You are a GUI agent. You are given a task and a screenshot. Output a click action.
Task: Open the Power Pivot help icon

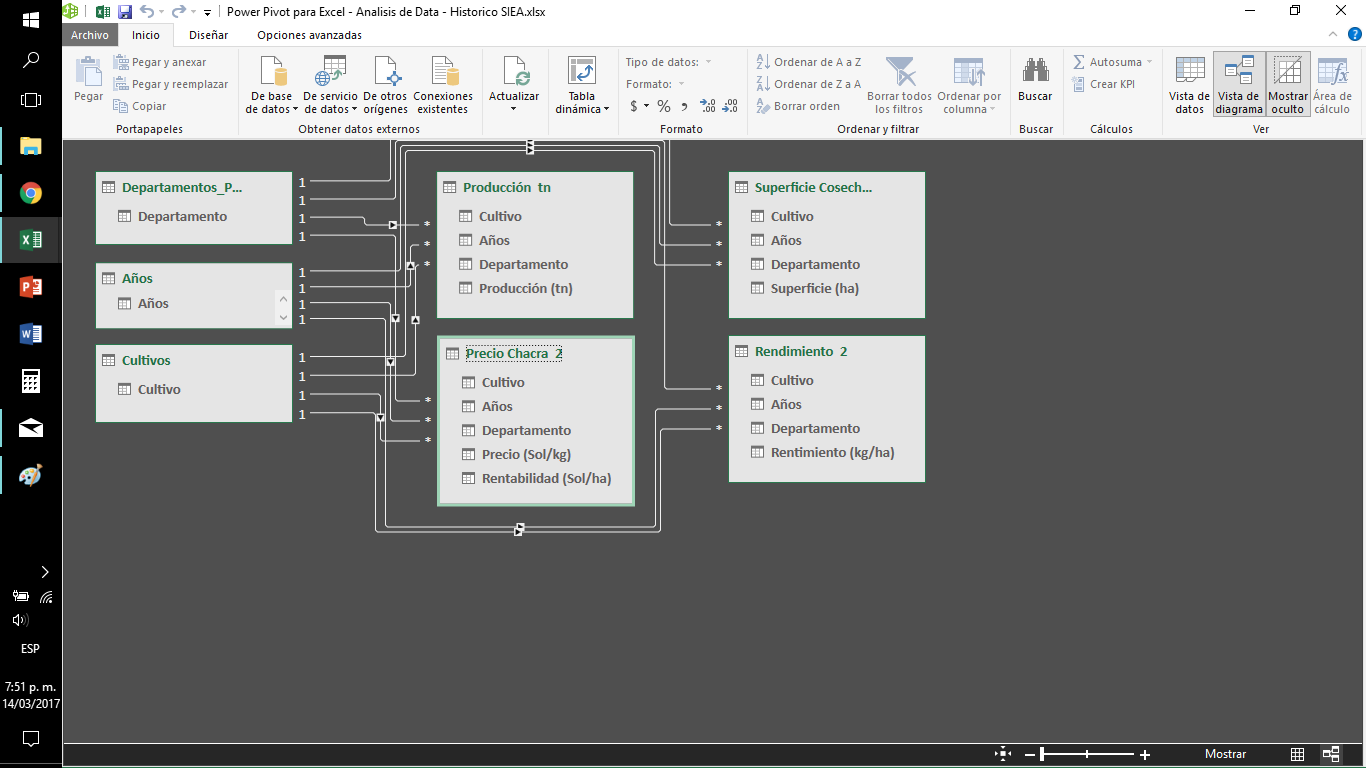[x=1355, y=34]
